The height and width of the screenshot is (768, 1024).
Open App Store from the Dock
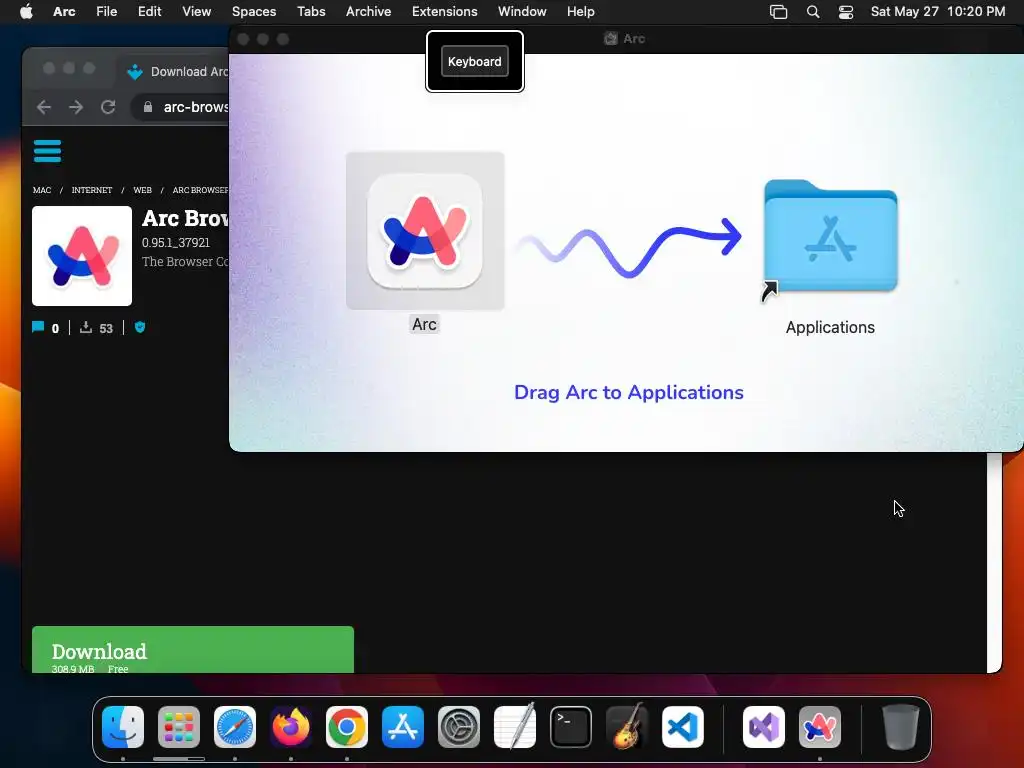pos(403,727)
